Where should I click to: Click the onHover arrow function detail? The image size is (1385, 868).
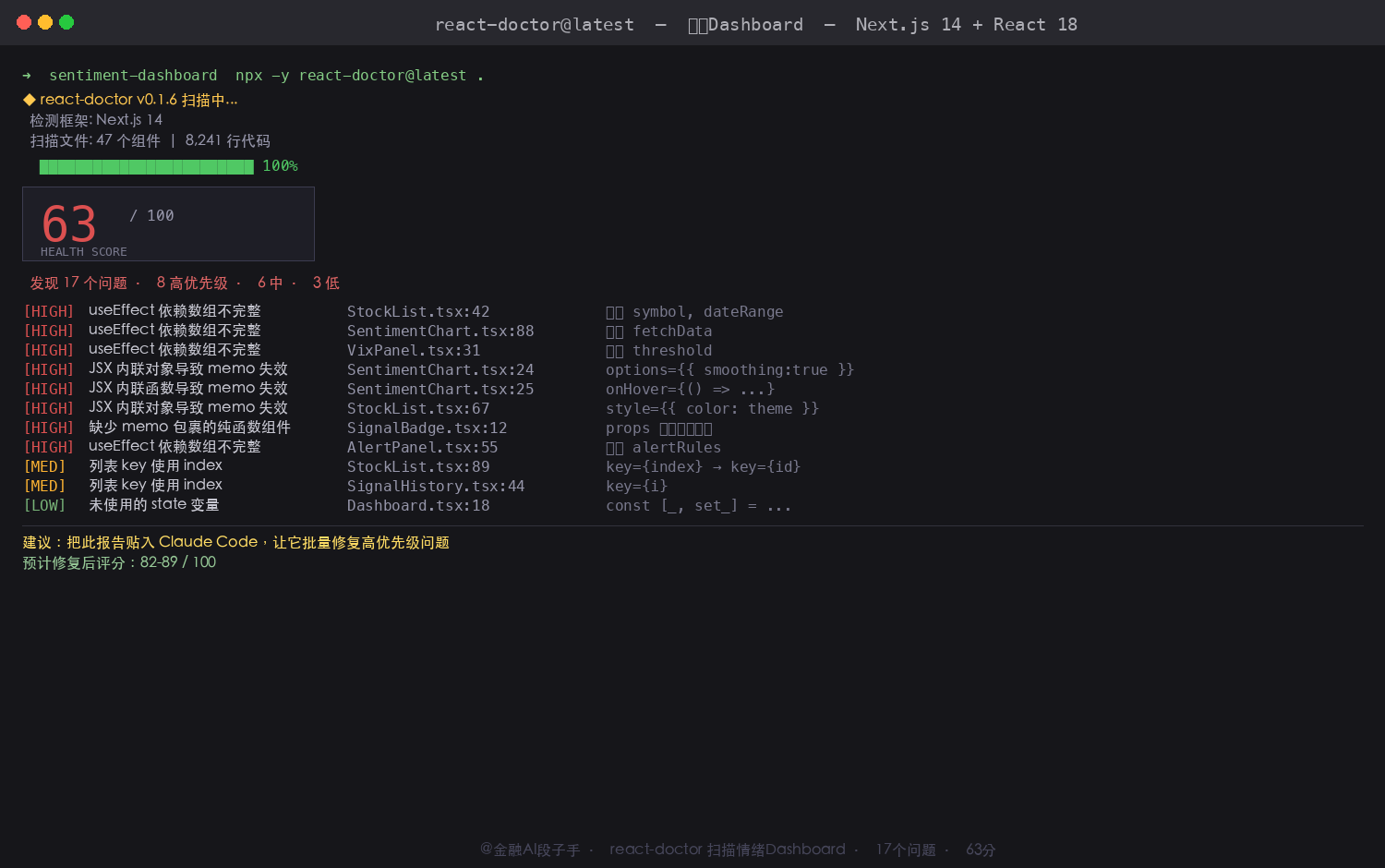[690, 390]
